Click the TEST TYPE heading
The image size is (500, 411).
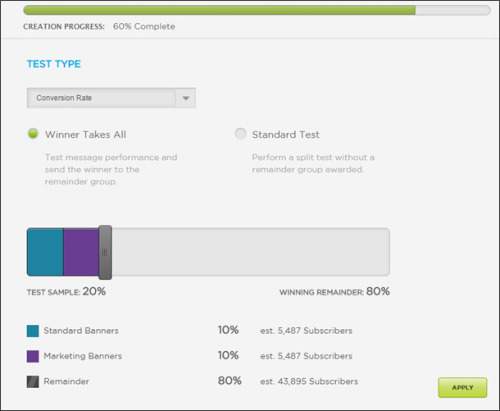[54, 64]
